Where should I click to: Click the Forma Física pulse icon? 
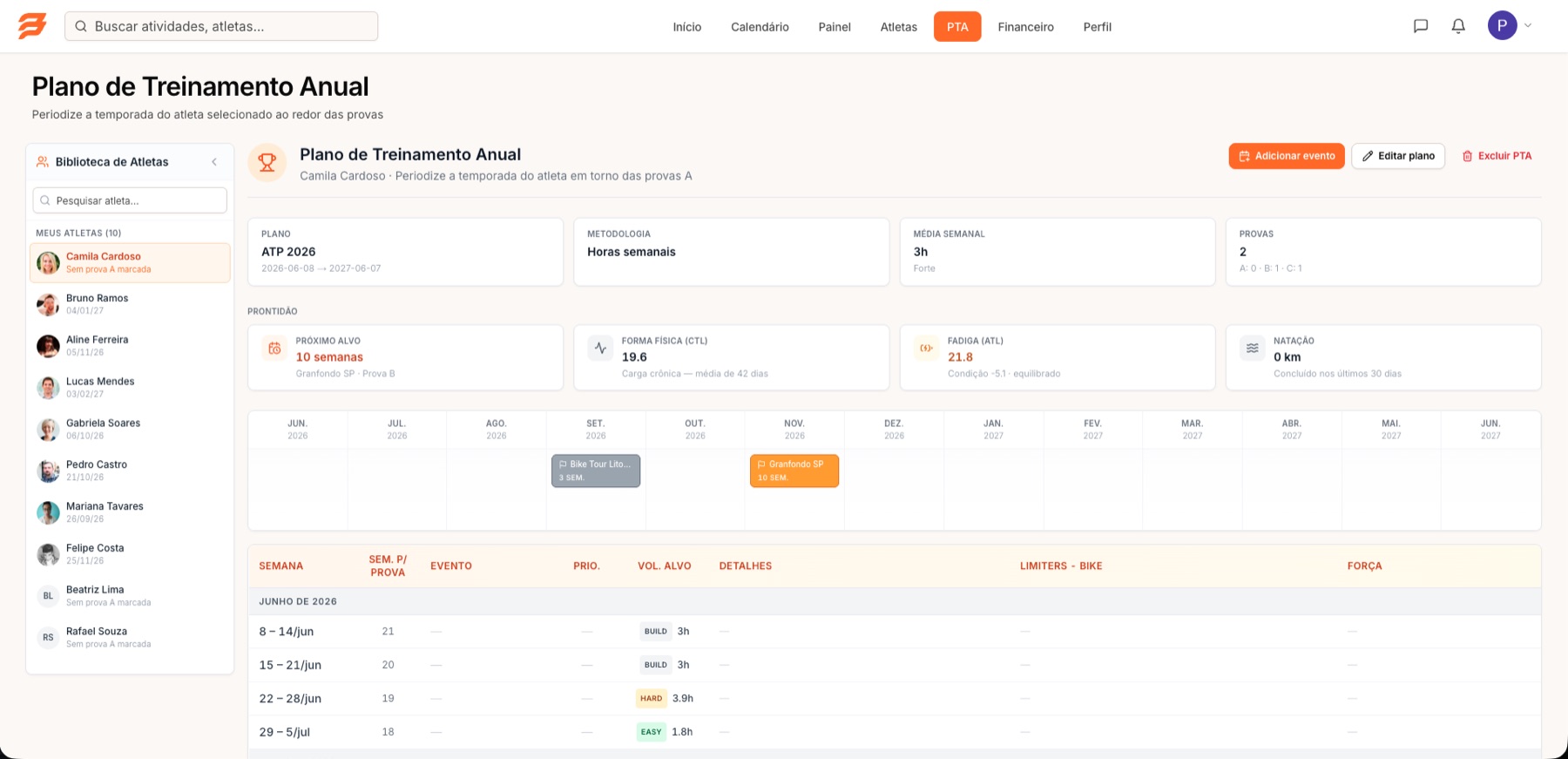point(600,349)
